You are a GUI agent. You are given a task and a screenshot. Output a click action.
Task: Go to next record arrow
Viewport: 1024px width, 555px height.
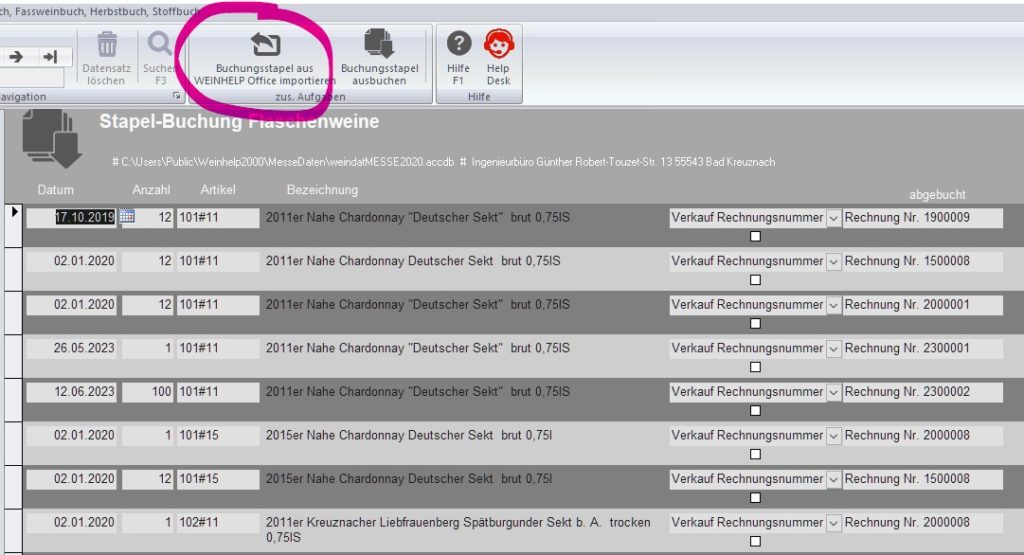[16, 57]
